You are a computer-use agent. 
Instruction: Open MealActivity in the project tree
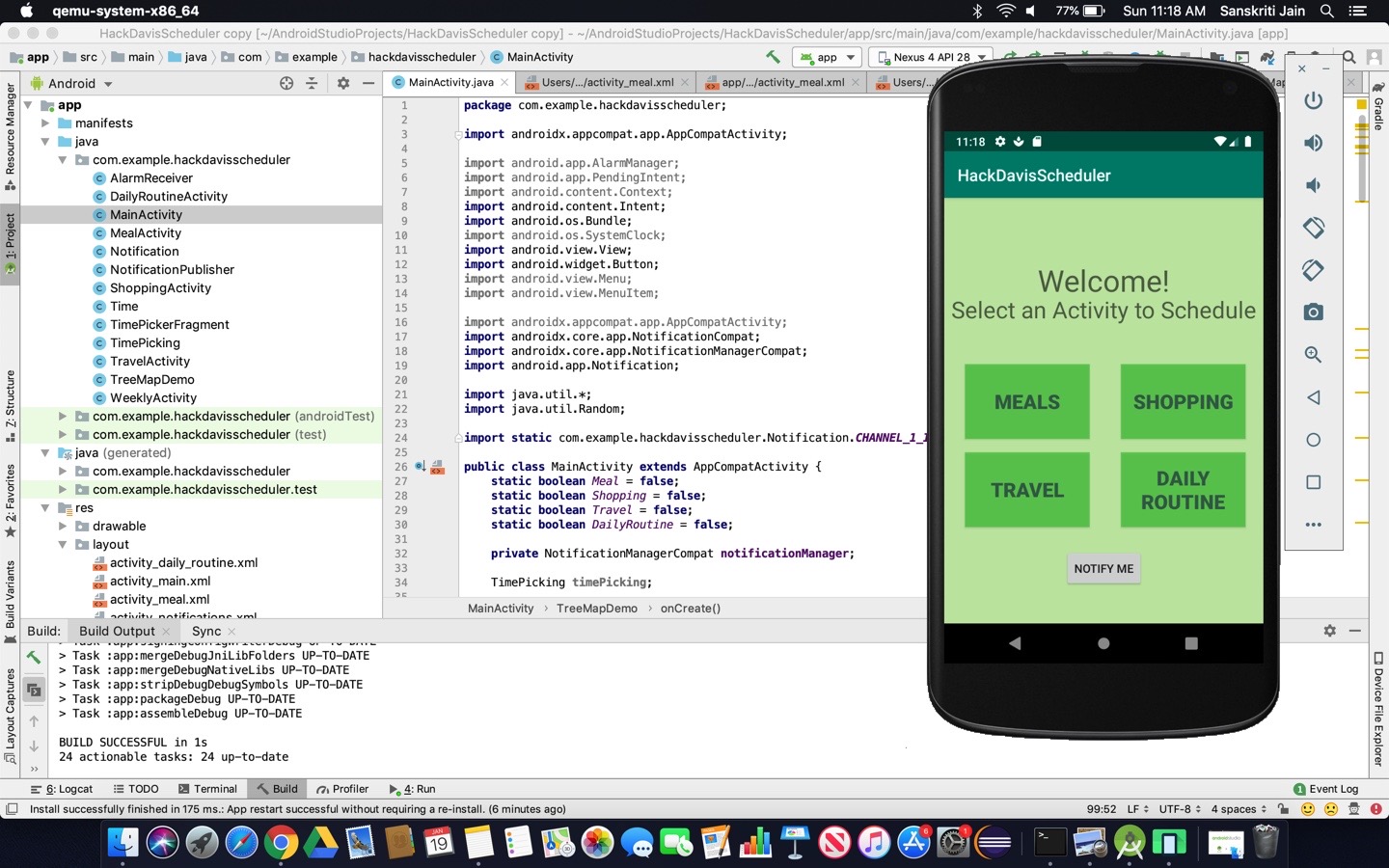(145, 233)
